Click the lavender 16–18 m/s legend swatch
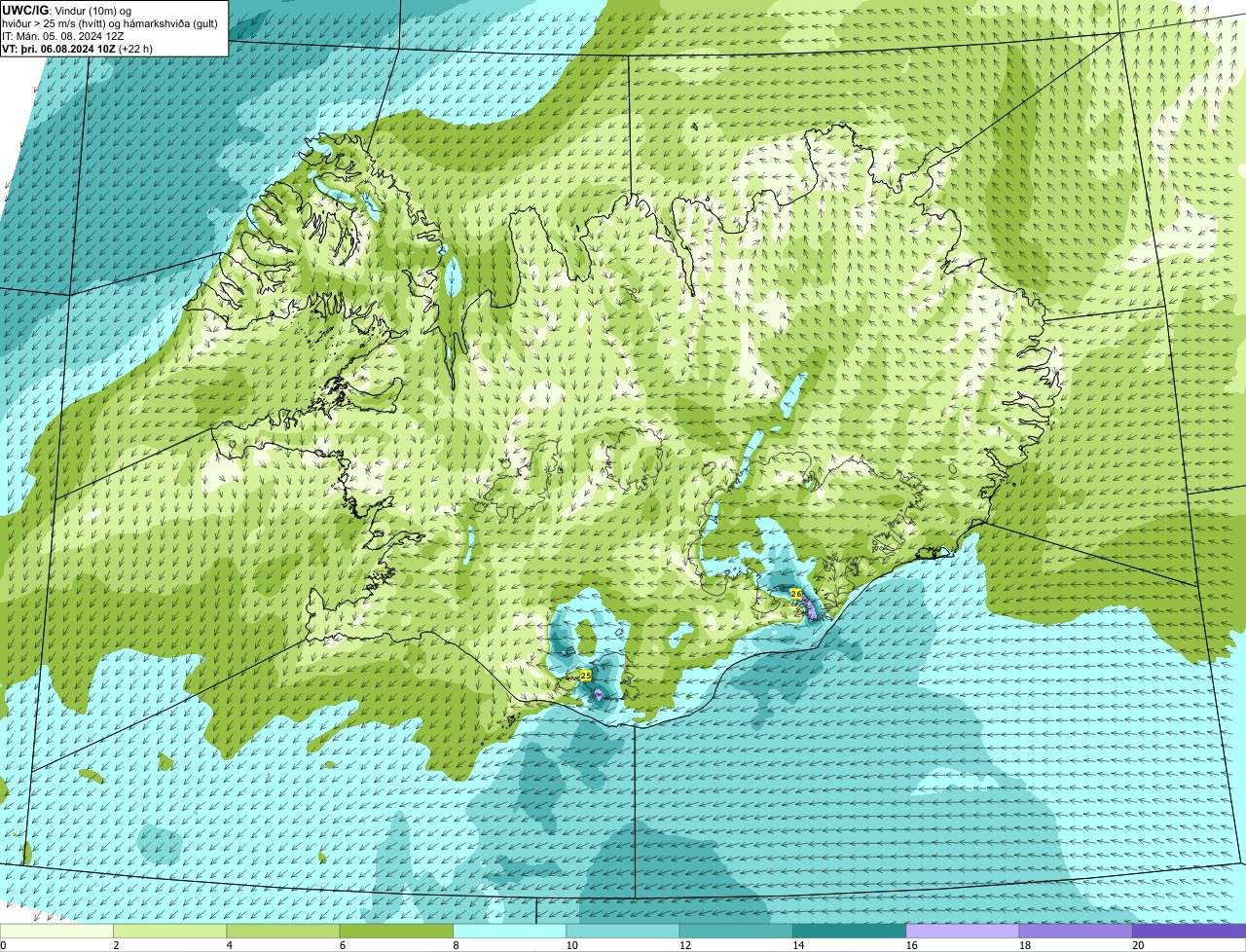 (963, 931)
